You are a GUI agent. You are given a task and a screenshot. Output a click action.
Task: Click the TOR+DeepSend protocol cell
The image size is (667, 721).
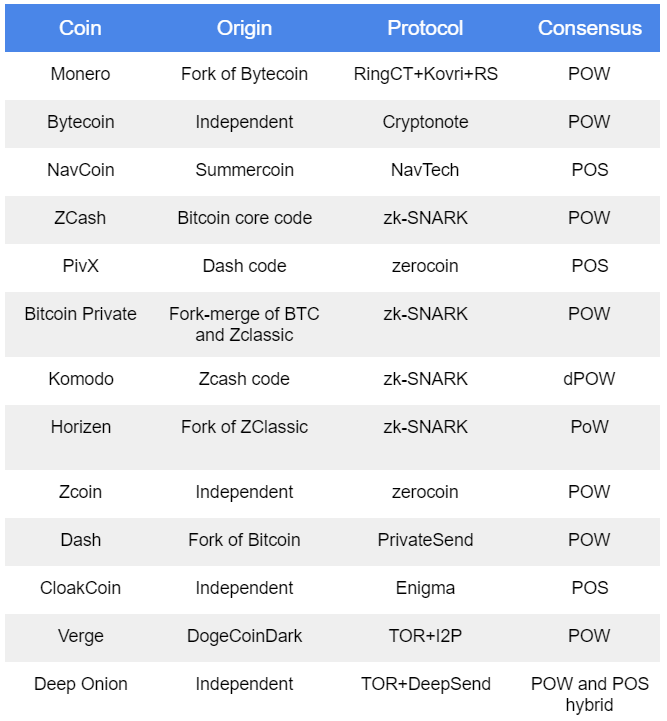click(x=425, y=684)
